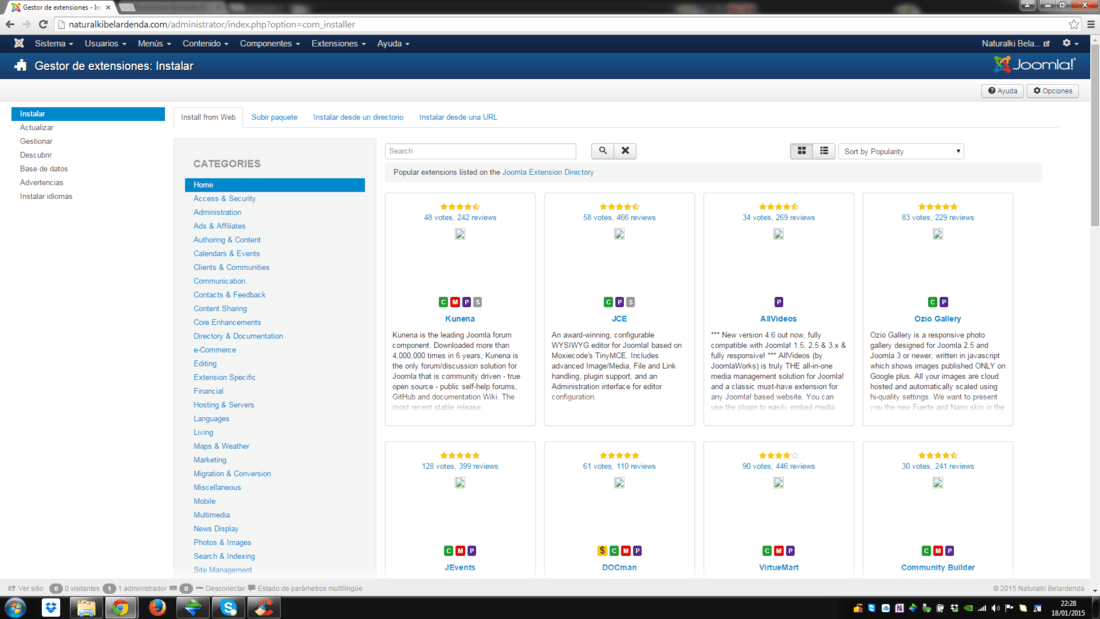Focus the extensions Search input field
The width and height of the screenshot is (1100, 619).
click(481, 151)
